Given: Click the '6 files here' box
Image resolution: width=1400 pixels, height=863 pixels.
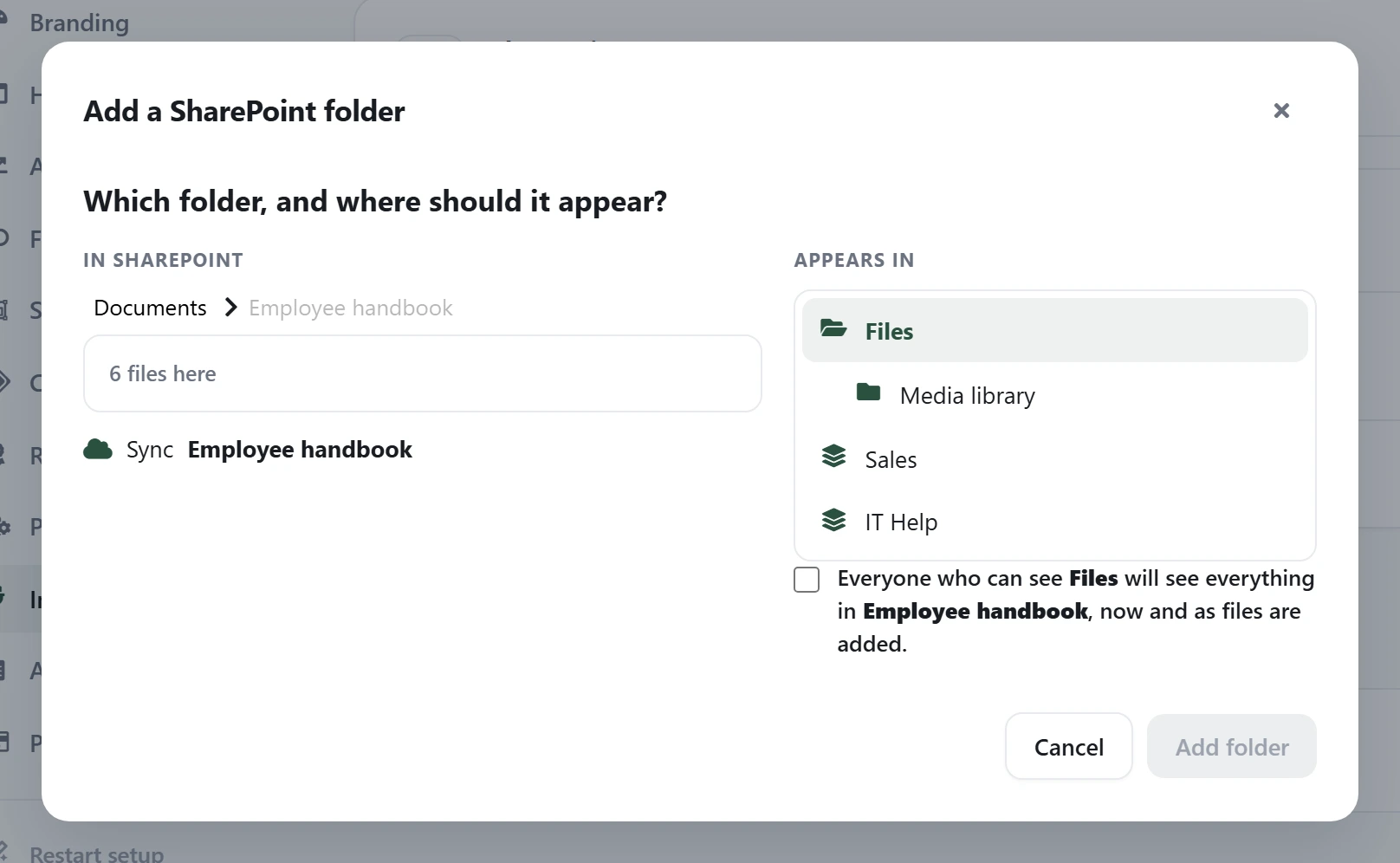Looking at the screenshot, I should coord(423,373).
